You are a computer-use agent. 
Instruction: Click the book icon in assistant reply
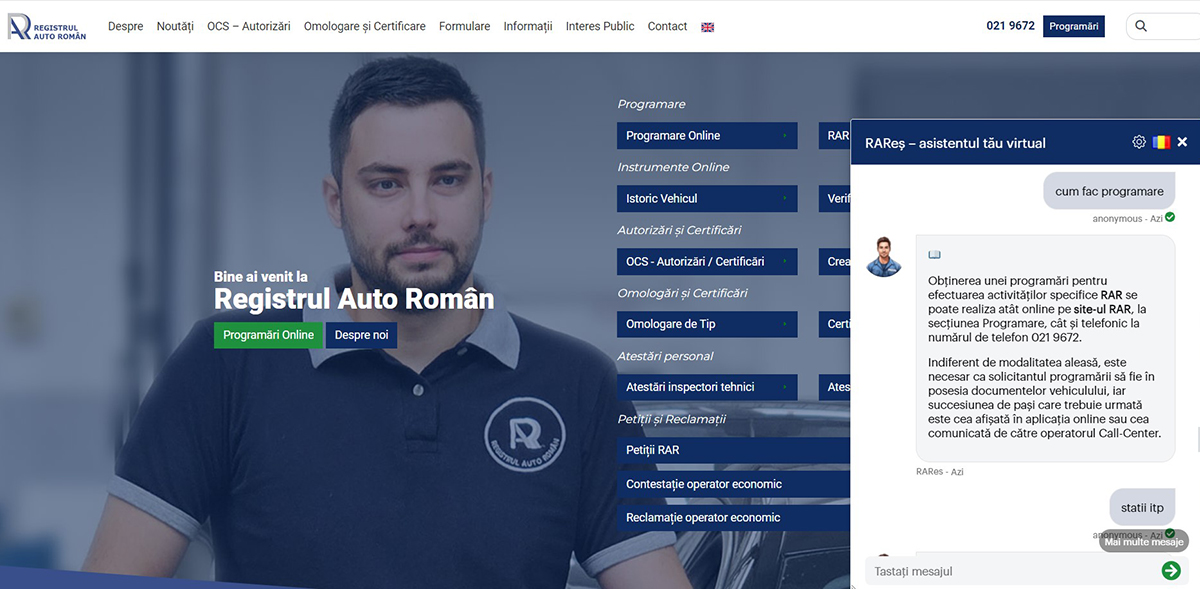pyautogui.click(x=935, y=255)
